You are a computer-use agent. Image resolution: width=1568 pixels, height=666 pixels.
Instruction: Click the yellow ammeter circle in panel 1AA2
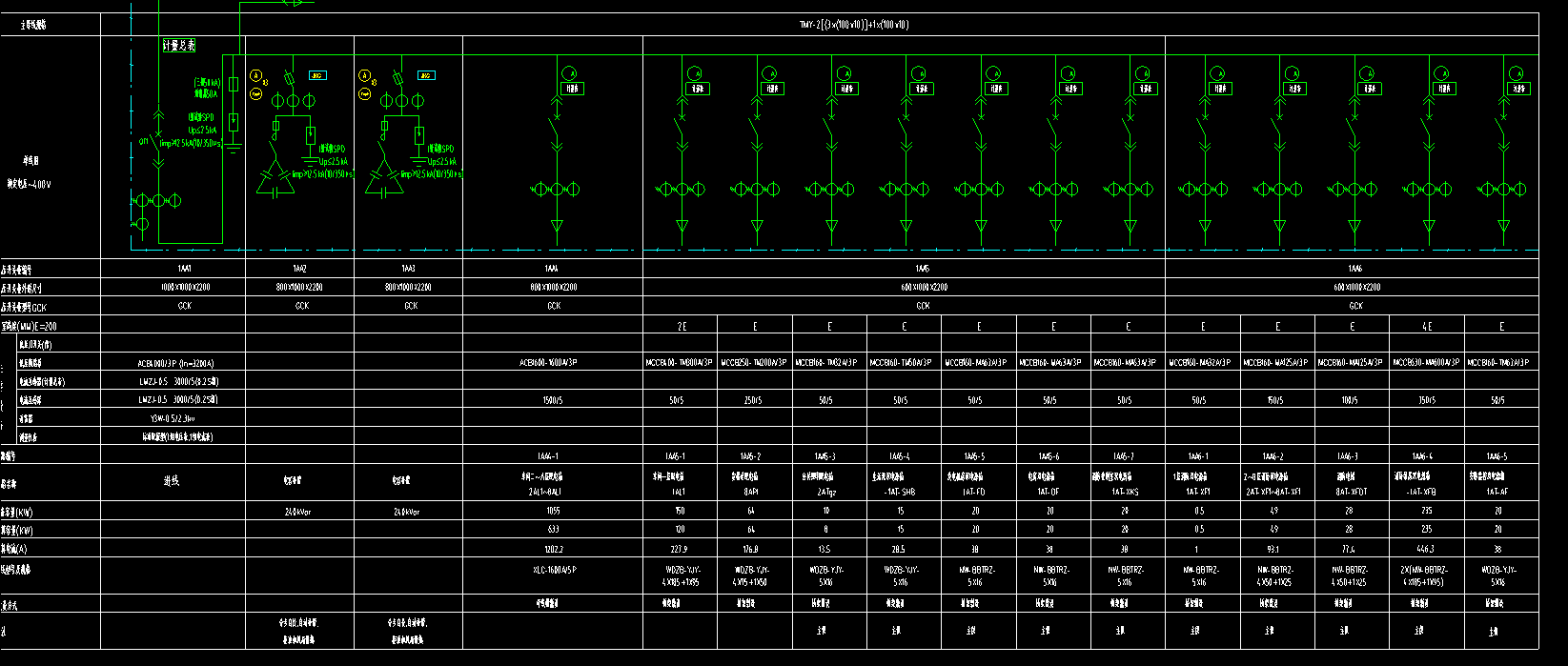click(x=255, y=75)
